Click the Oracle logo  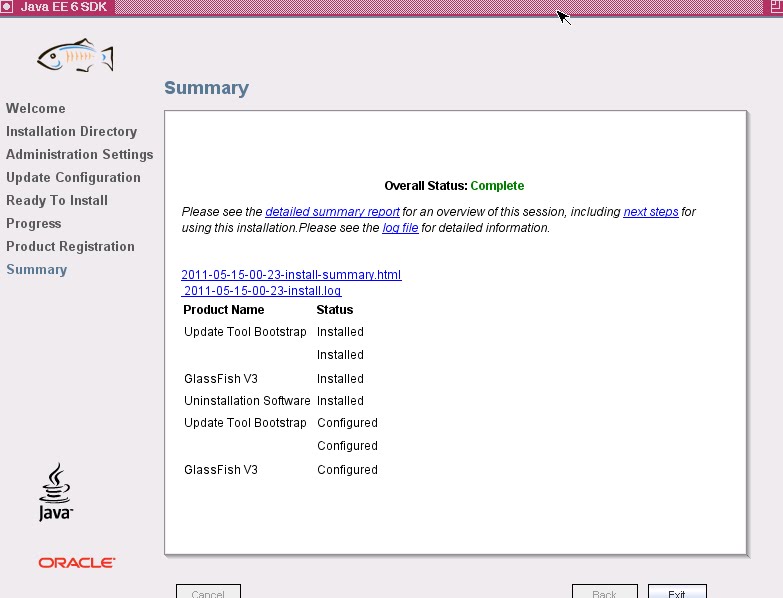pyautogui.click(x=76, y=563)
